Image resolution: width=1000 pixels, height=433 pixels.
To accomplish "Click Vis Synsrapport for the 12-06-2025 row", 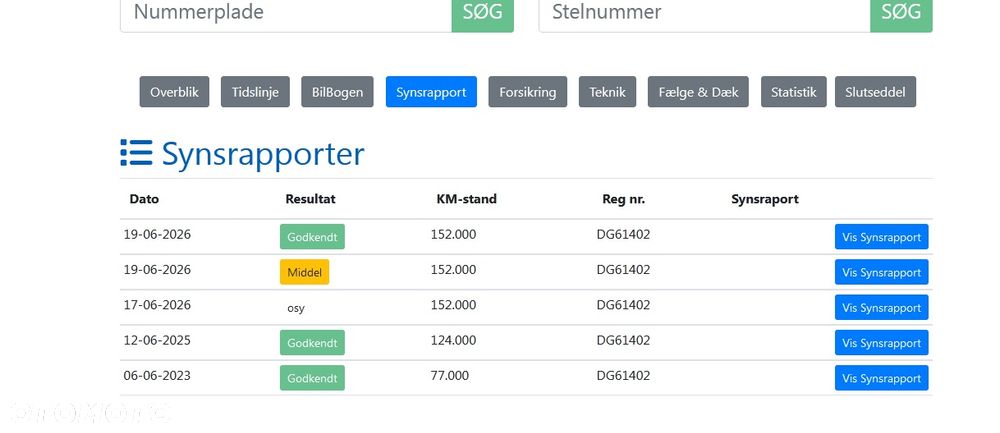I will 881,342.
